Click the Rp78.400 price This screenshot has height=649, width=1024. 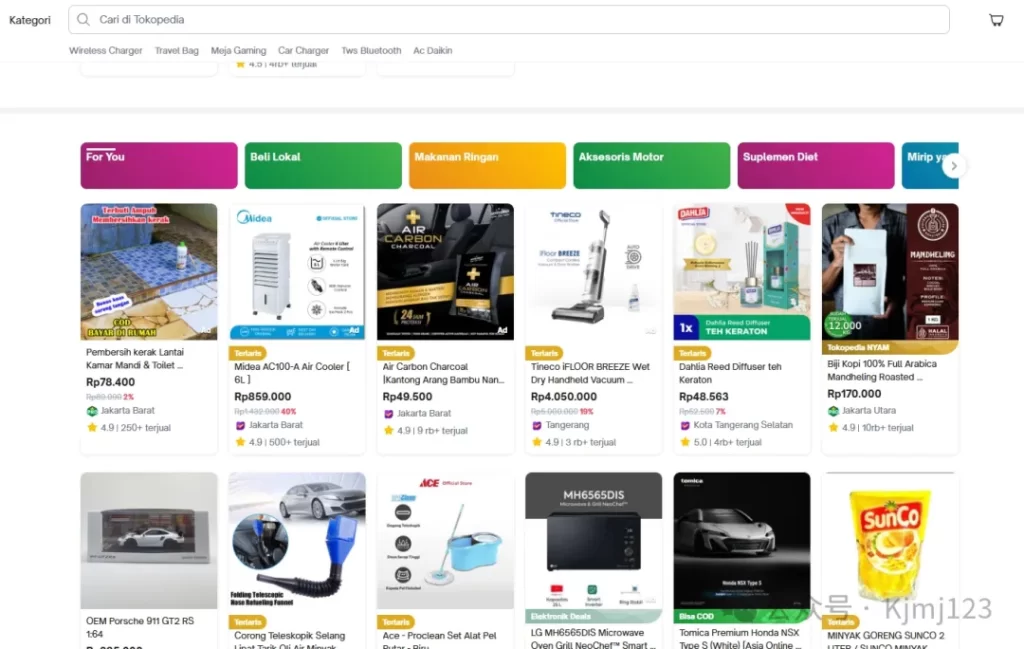pos(110,382)
